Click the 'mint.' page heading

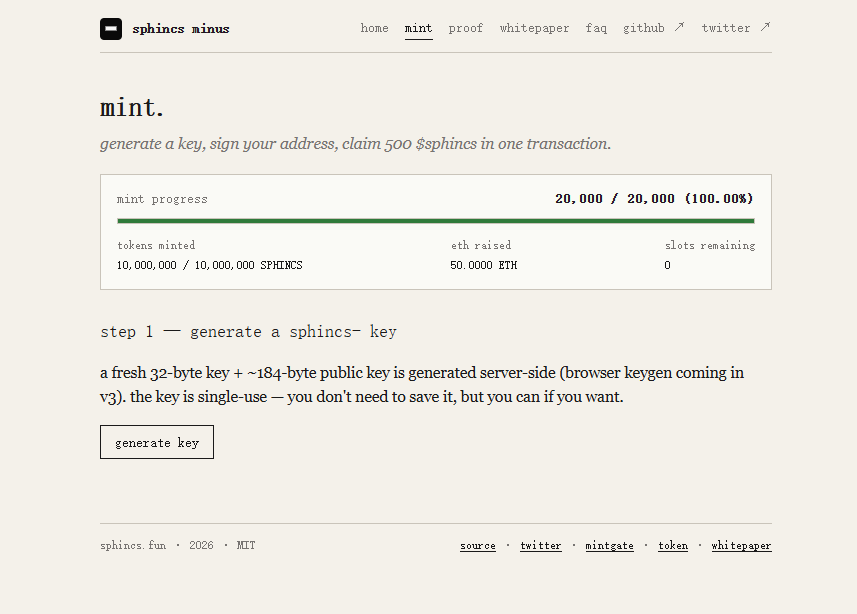[x=132, y=107]
